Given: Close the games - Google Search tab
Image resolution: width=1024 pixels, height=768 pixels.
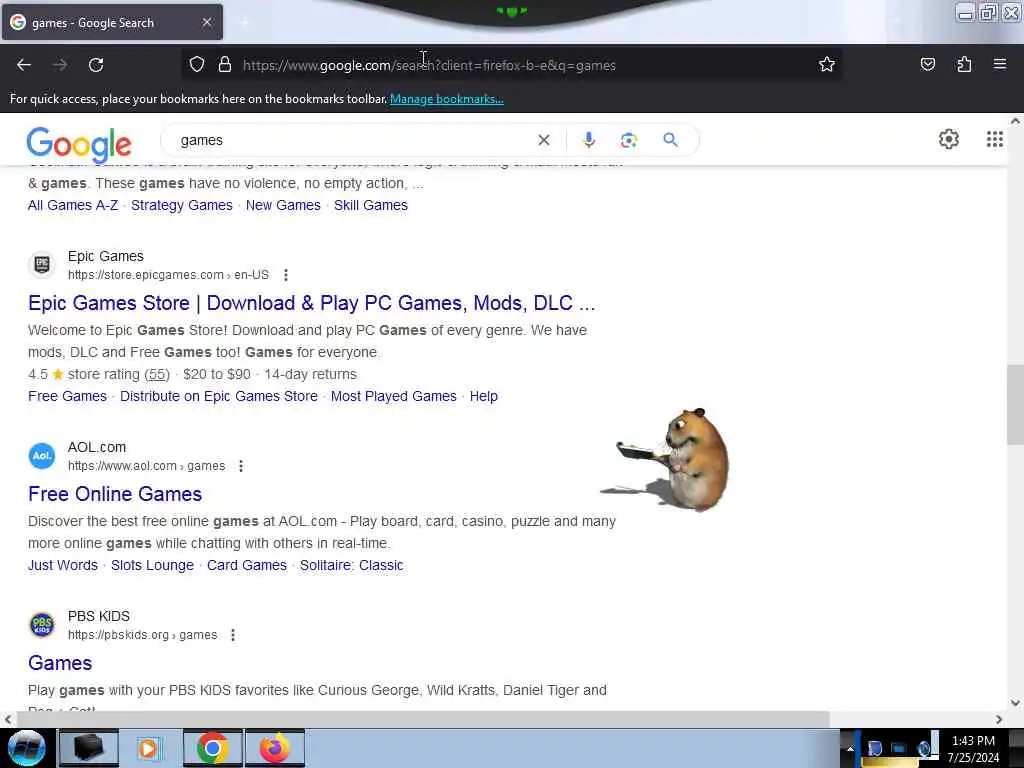Looking at the screenshot, I should pyautogui.click(x=206, y=22).
